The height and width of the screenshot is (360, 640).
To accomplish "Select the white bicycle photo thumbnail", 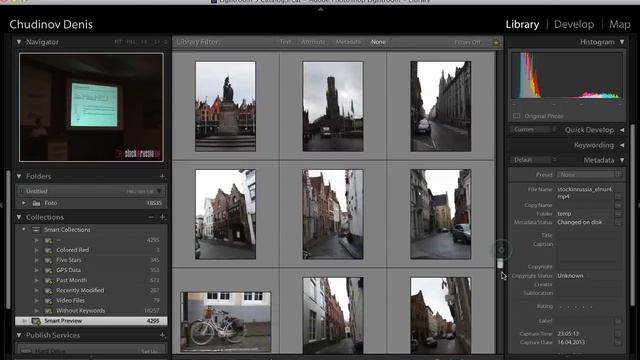I will click(225, 322).
